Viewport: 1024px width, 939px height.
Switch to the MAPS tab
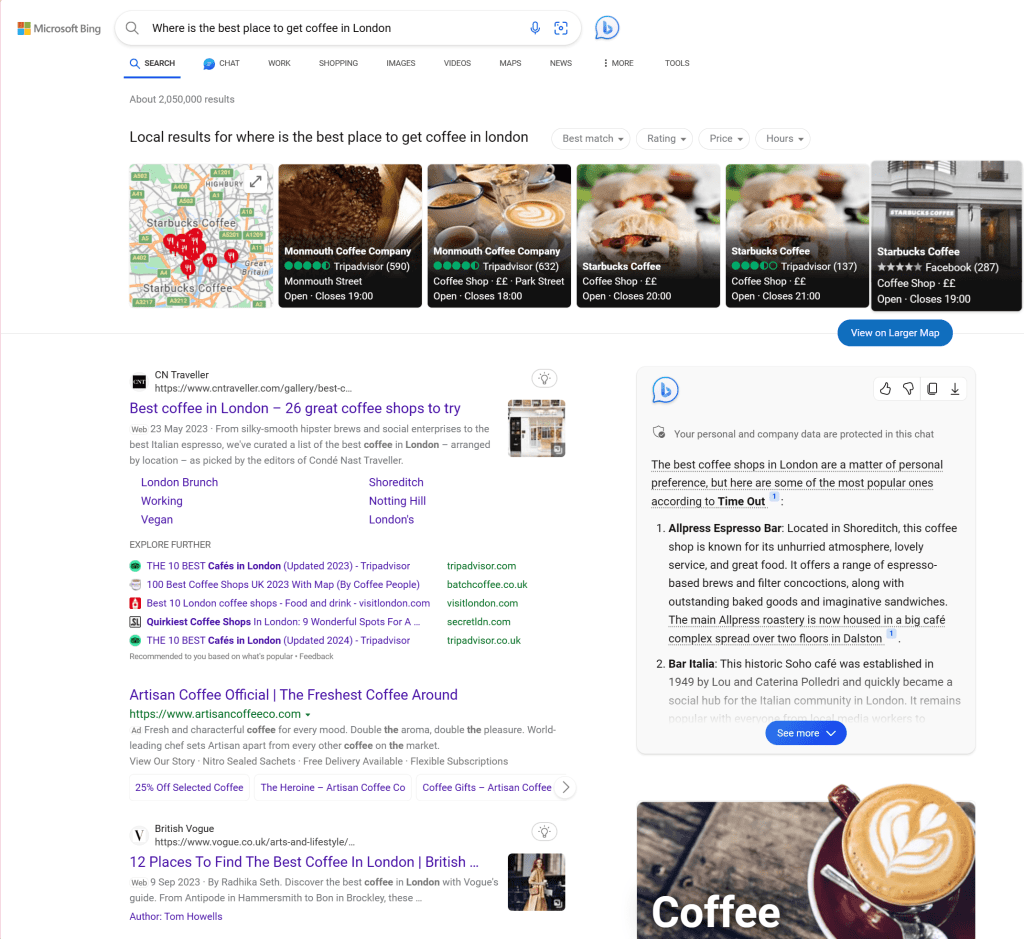tap(510, 63)
